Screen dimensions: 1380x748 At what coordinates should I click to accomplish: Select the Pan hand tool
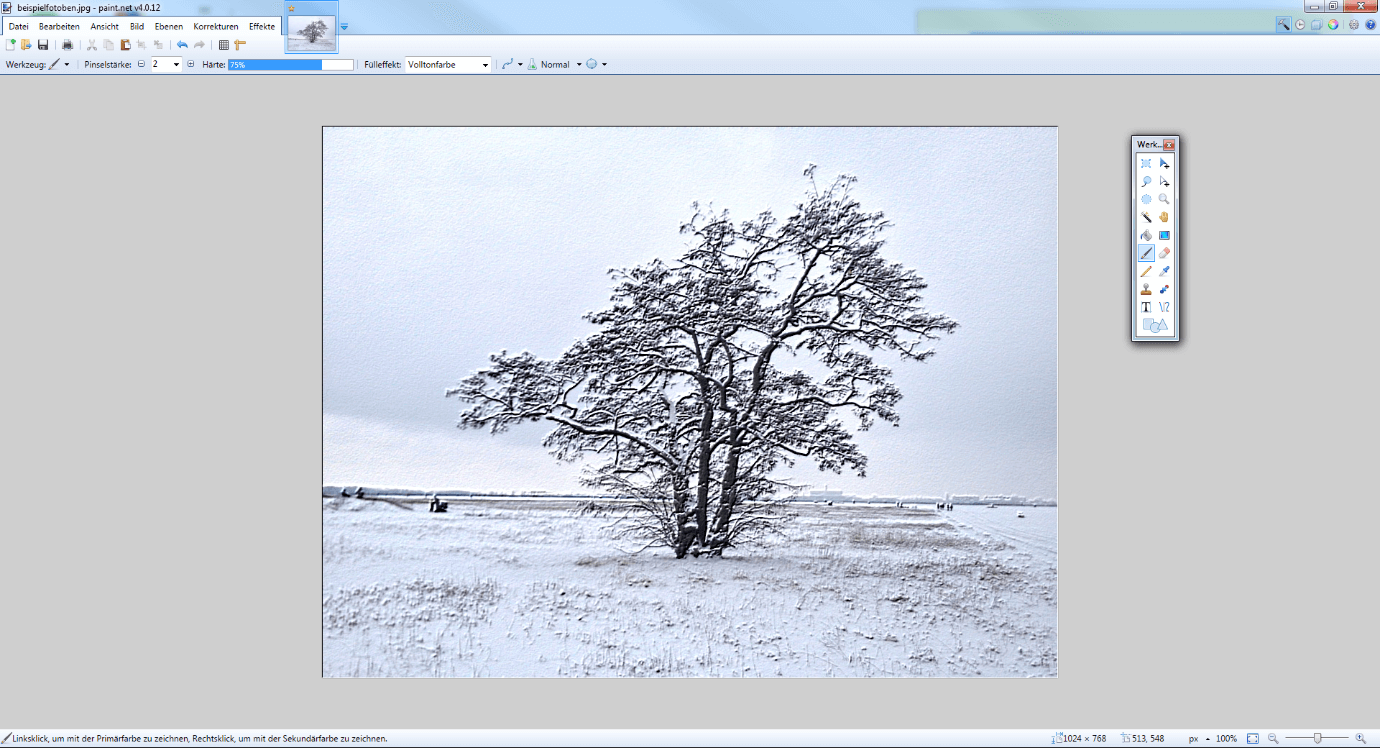tap(1164, 217)
